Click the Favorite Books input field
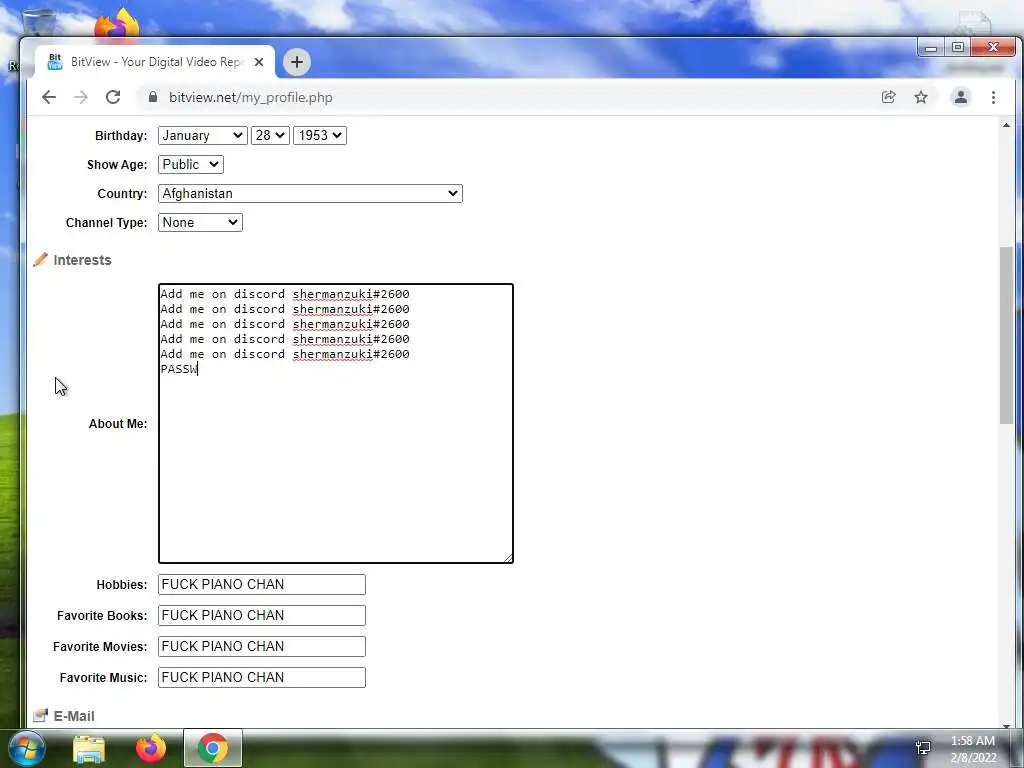This screenshot has height=768, width=1024. tap(262, 615)
